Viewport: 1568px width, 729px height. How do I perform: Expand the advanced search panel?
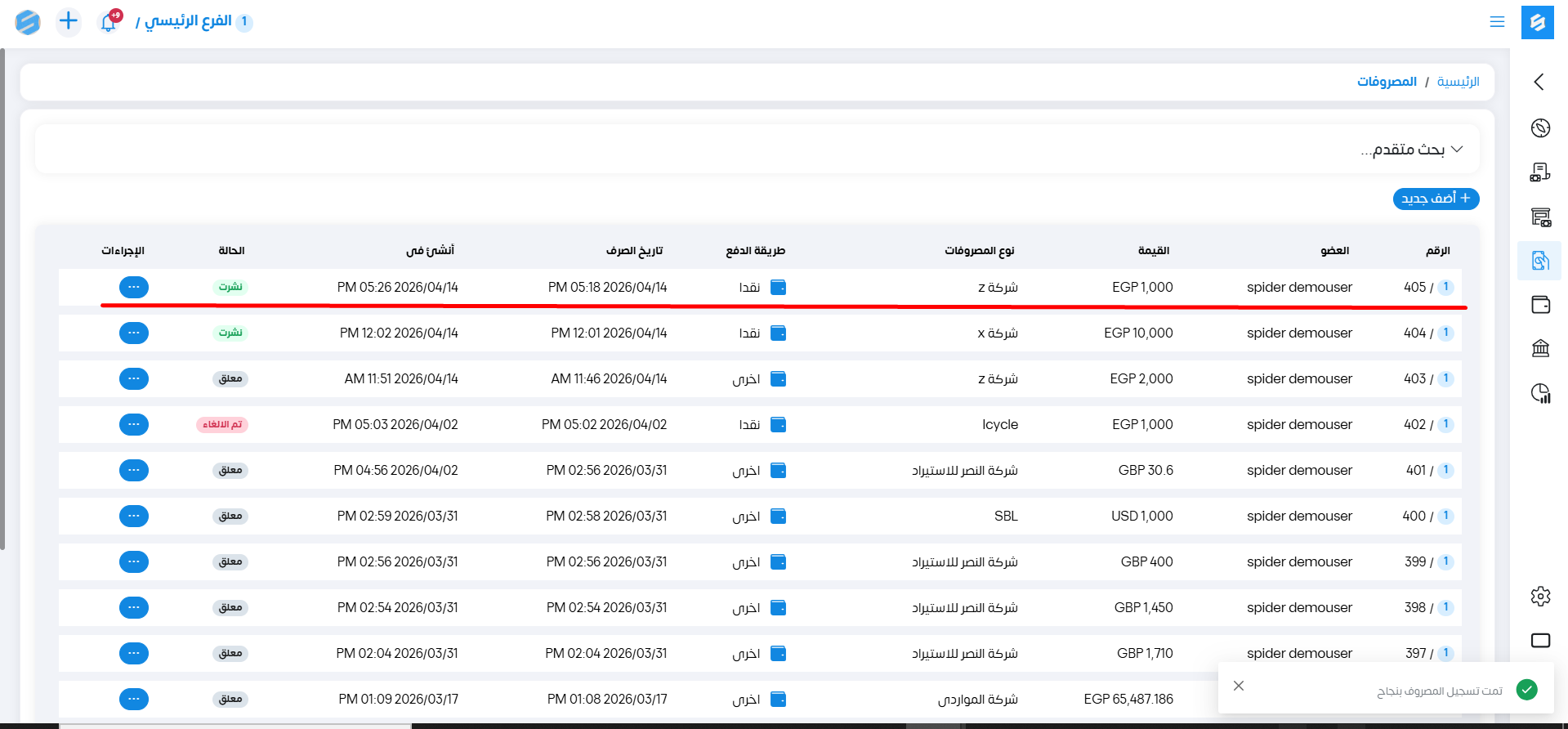coord(1412,150)
